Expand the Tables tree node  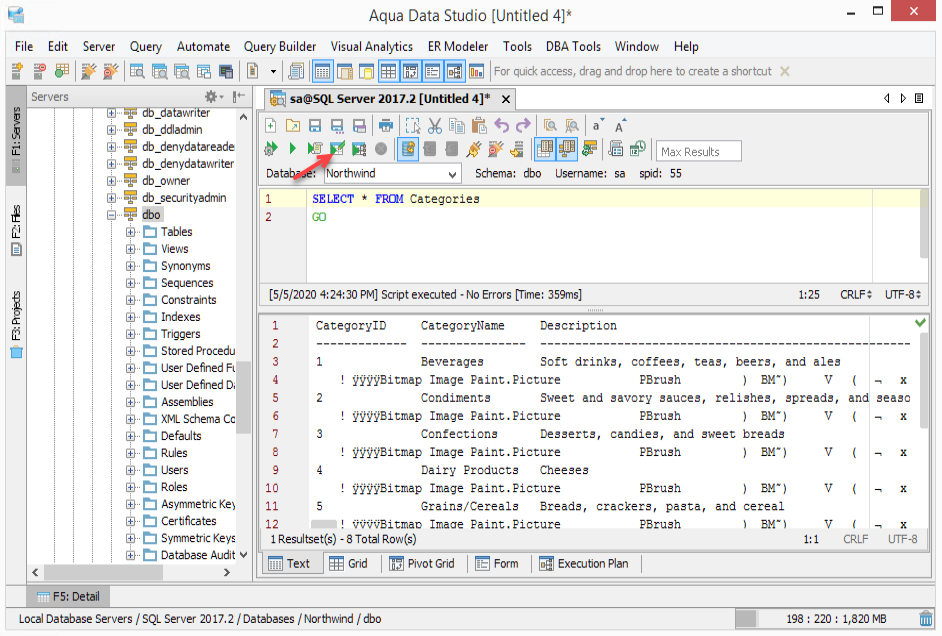pyautogui.click(x=131, y=232)
